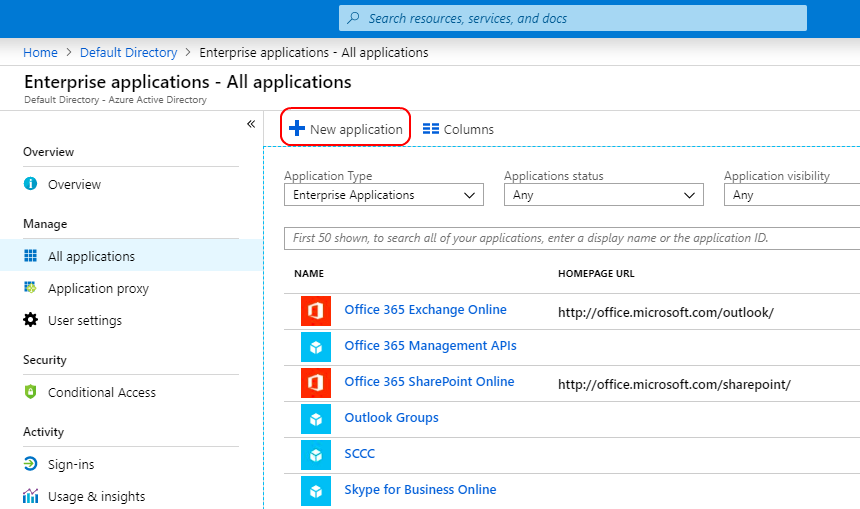The height and width of the screenshot is (509, 860).
Task: Click the Enterprise applications breadcrumb text
Action: [314, 52]
